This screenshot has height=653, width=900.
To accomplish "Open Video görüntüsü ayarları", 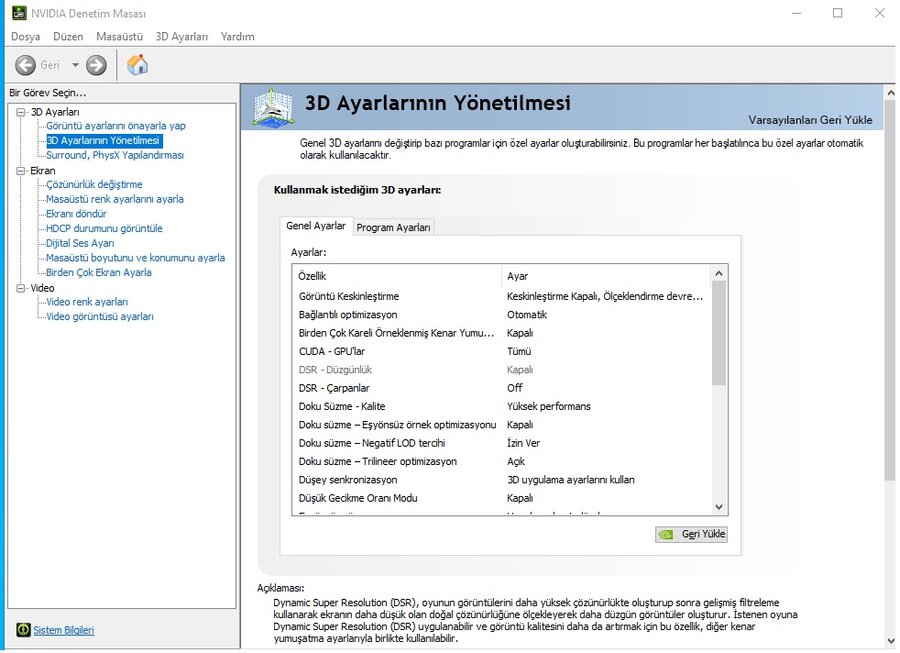I will pyautogui.click(x=100, y=317).
